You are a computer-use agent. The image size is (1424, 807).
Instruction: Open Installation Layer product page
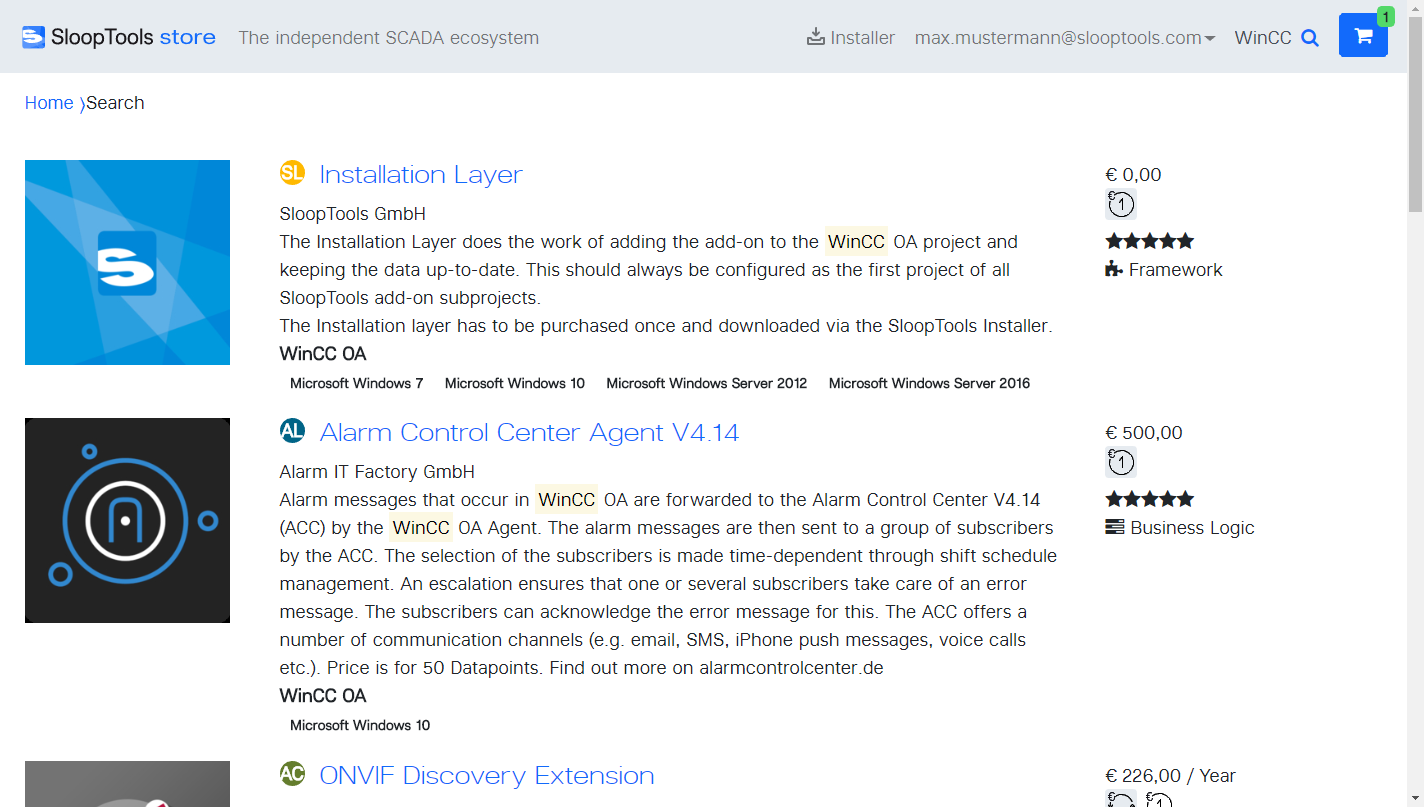click(421, 174)
